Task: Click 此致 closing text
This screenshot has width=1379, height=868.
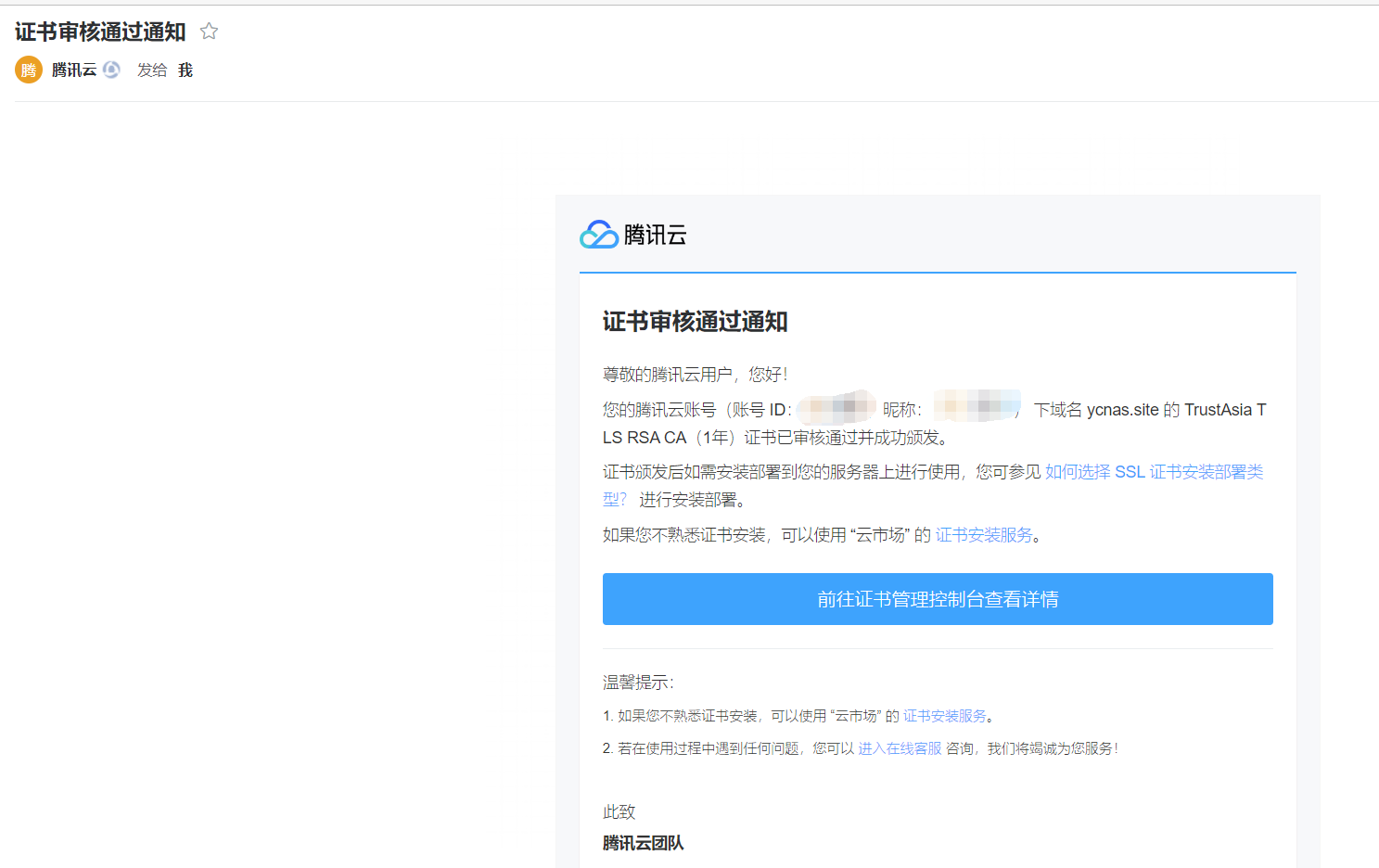Action: [619, 812]
